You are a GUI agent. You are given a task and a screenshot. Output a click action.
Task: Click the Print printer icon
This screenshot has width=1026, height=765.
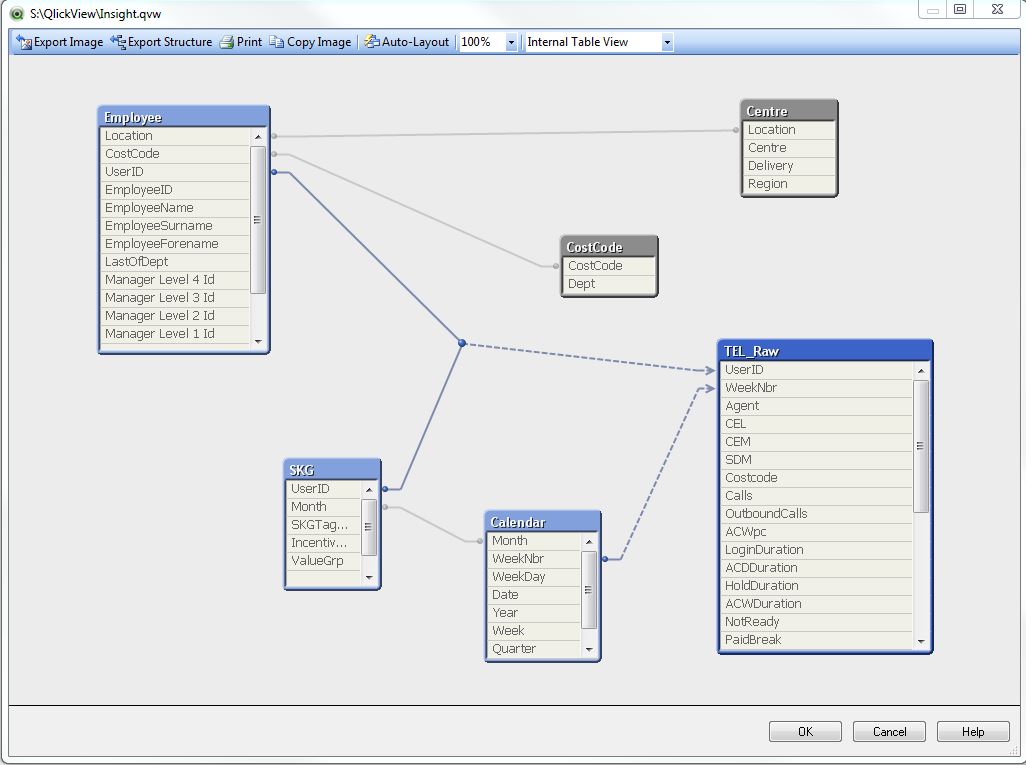tap(227, 42)
